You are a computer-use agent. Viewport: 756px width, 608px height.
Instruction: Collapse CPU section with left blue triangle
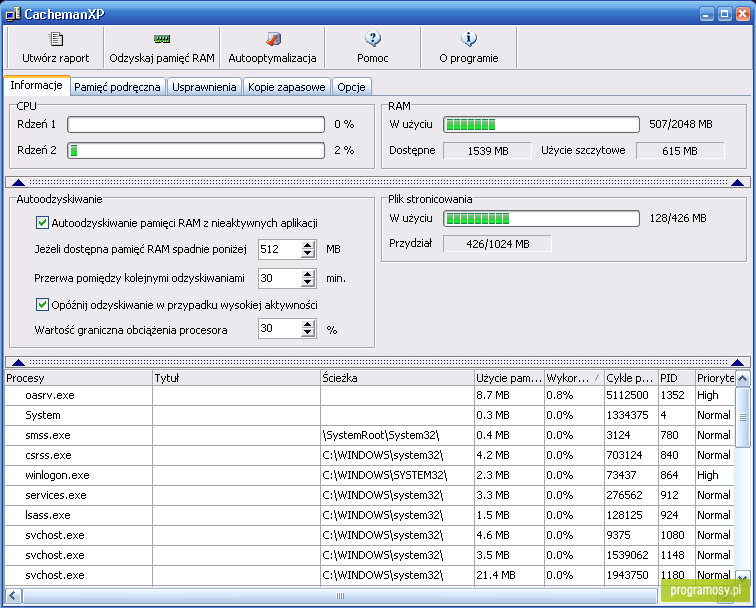click(x=18, y=182)
